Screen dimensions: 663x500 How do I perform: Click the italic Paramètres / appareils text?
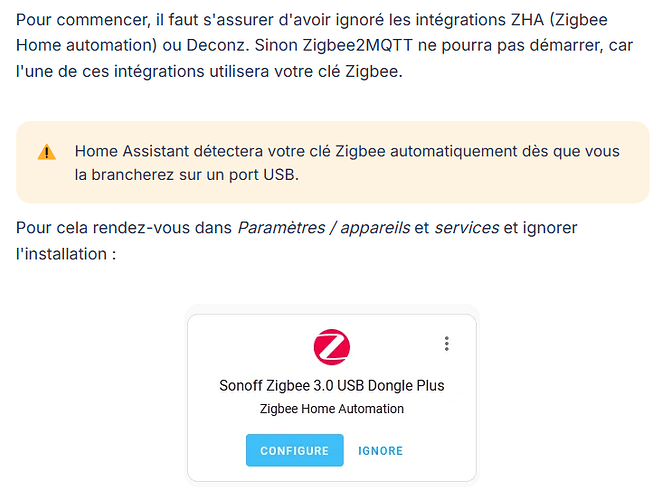pyautogui.click(x=324, y=228)
